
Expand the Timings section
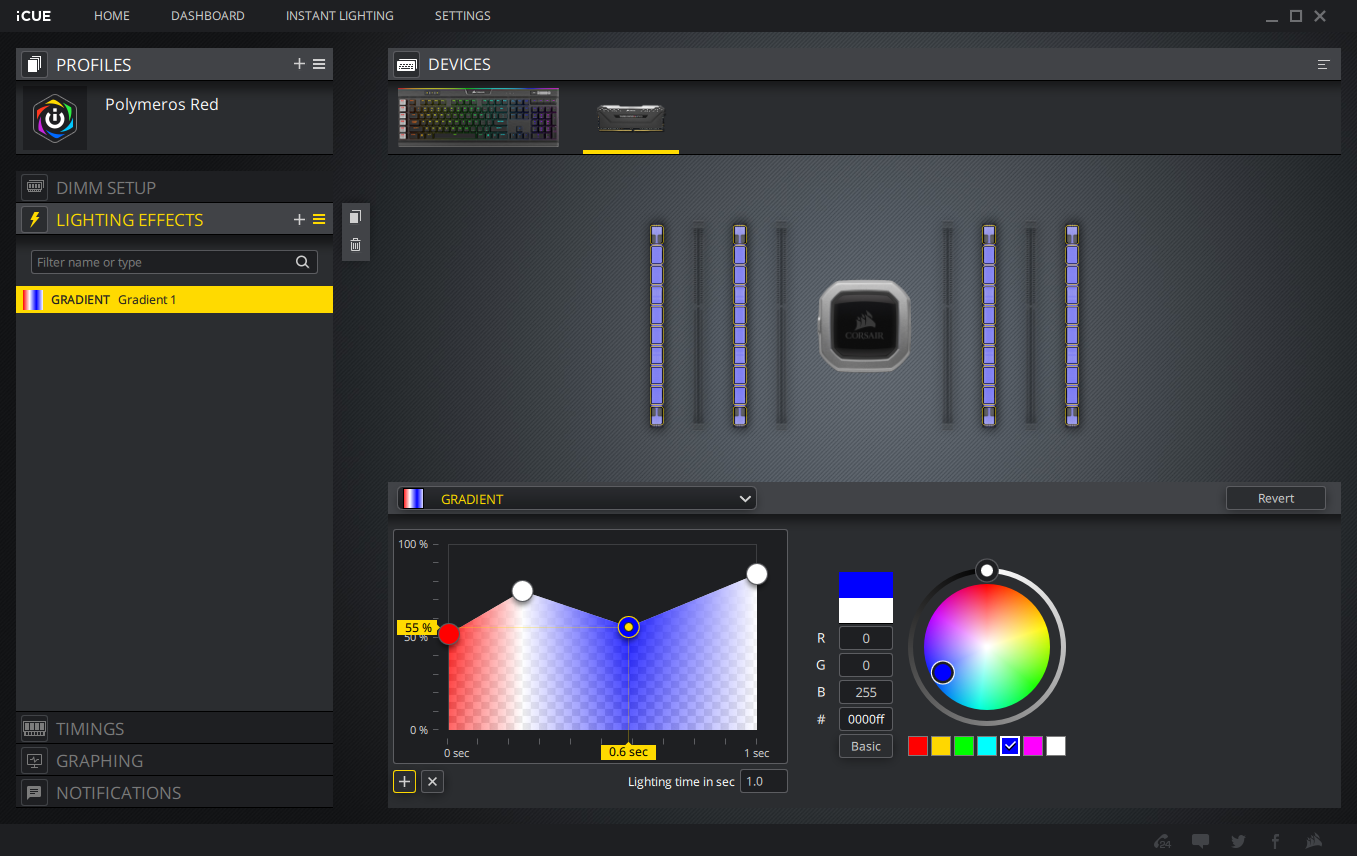pyautogui.click(x=90, y=729)
